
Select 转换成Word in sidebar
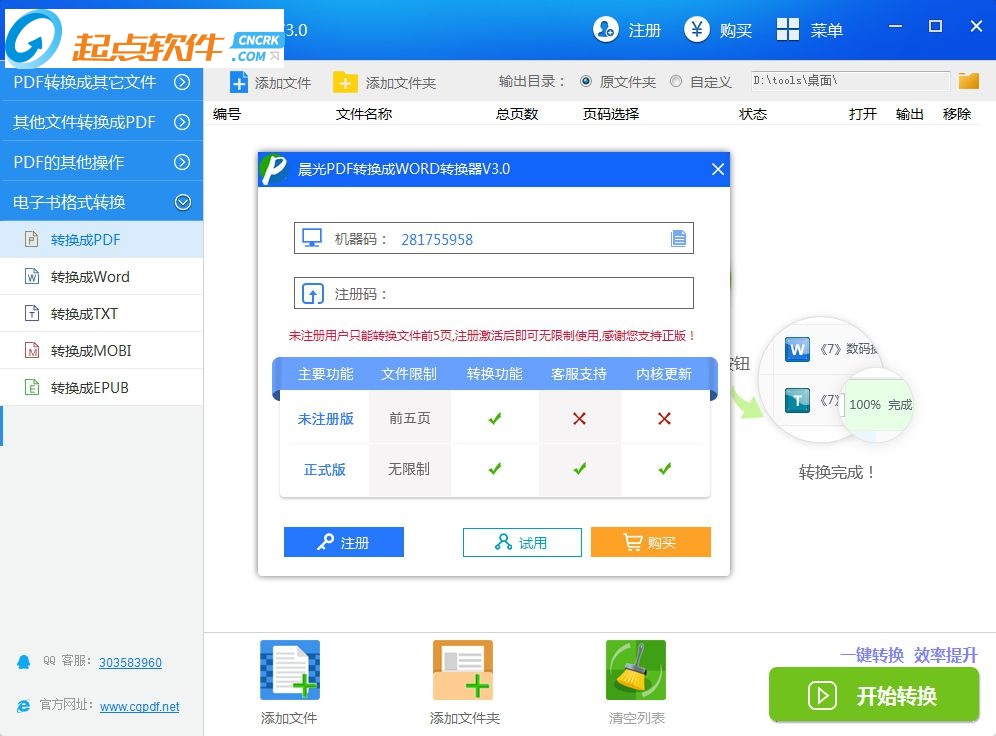pyautogui.click(x=102, y=276)
